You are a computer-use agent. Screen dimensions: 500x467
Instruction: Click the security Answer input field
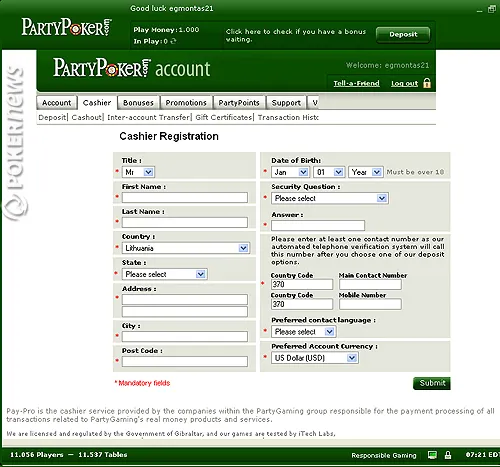[318, 226]
